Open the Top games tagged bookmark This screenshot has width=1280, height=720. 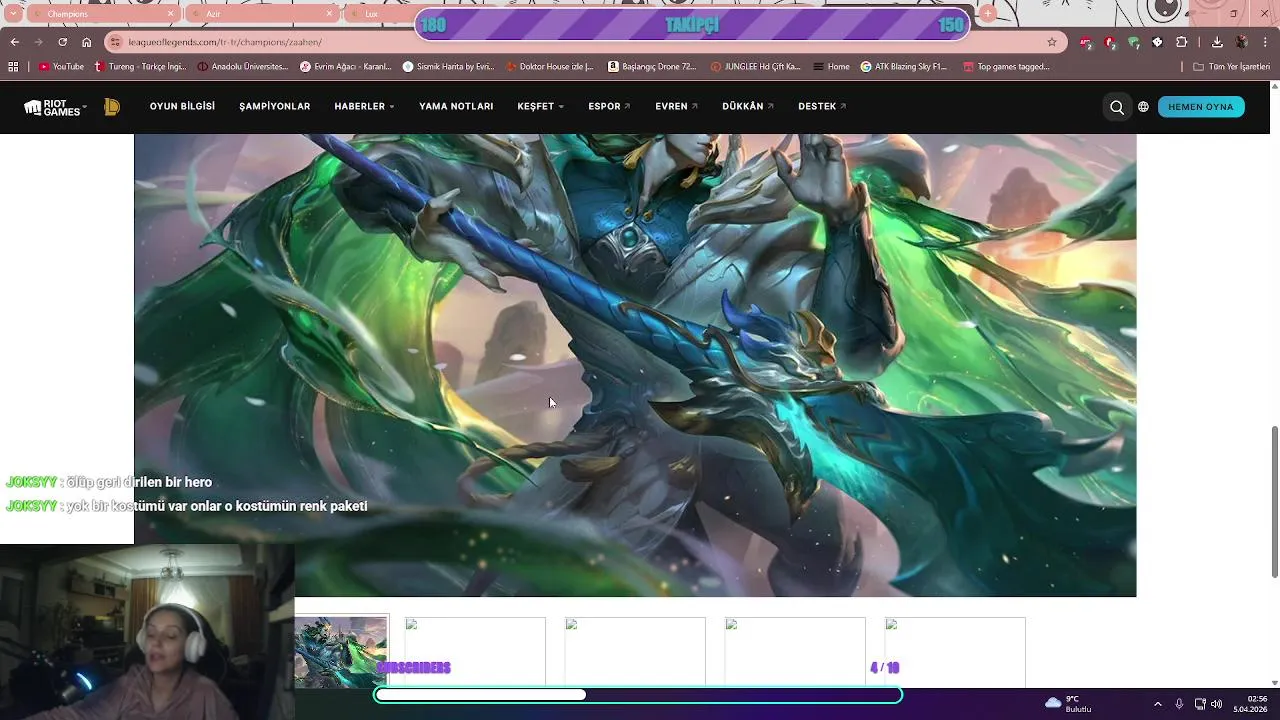coord(1007,67)
